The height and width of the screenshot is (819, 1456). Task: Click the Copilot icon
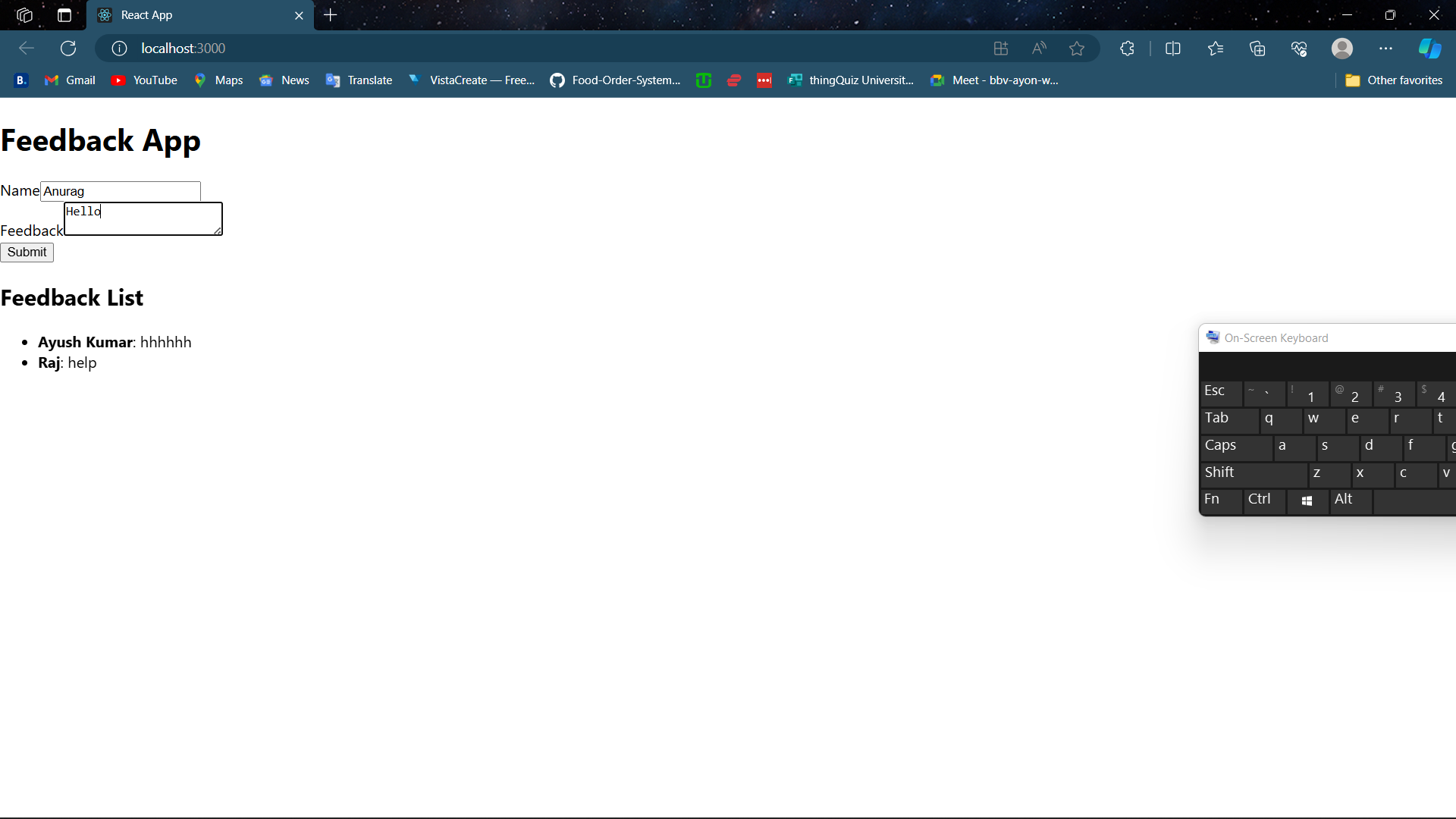point(1429,49)
